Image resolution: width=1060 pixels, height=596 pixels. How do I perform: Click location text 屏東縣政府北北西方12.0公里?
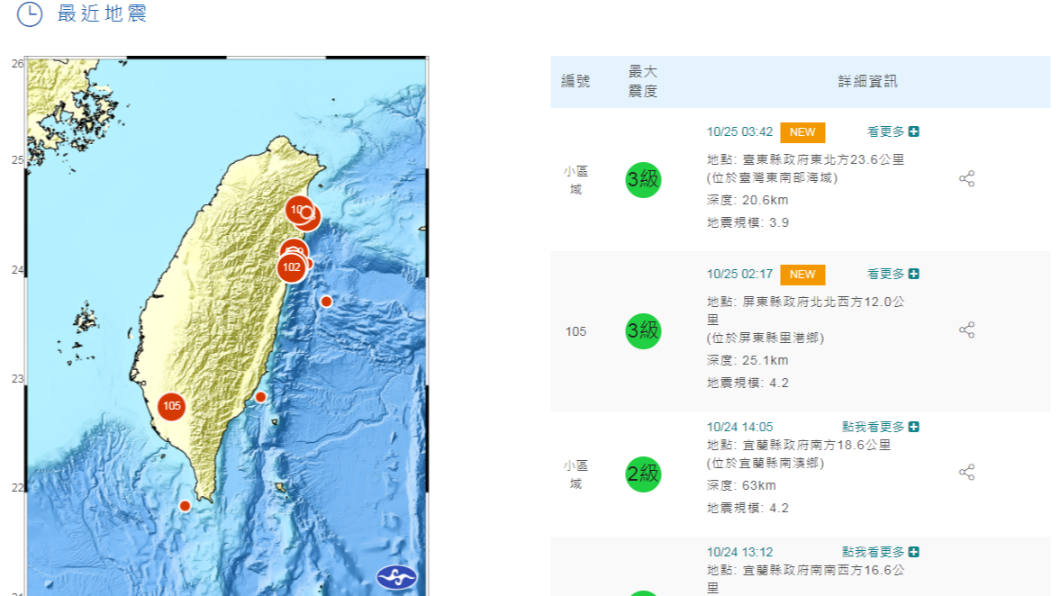coord(805,310)
